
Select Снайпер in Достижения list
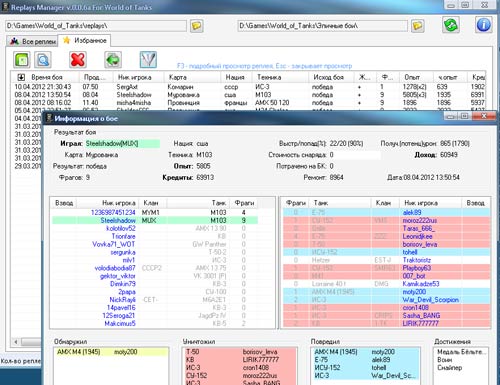click(x=449, y=368)
